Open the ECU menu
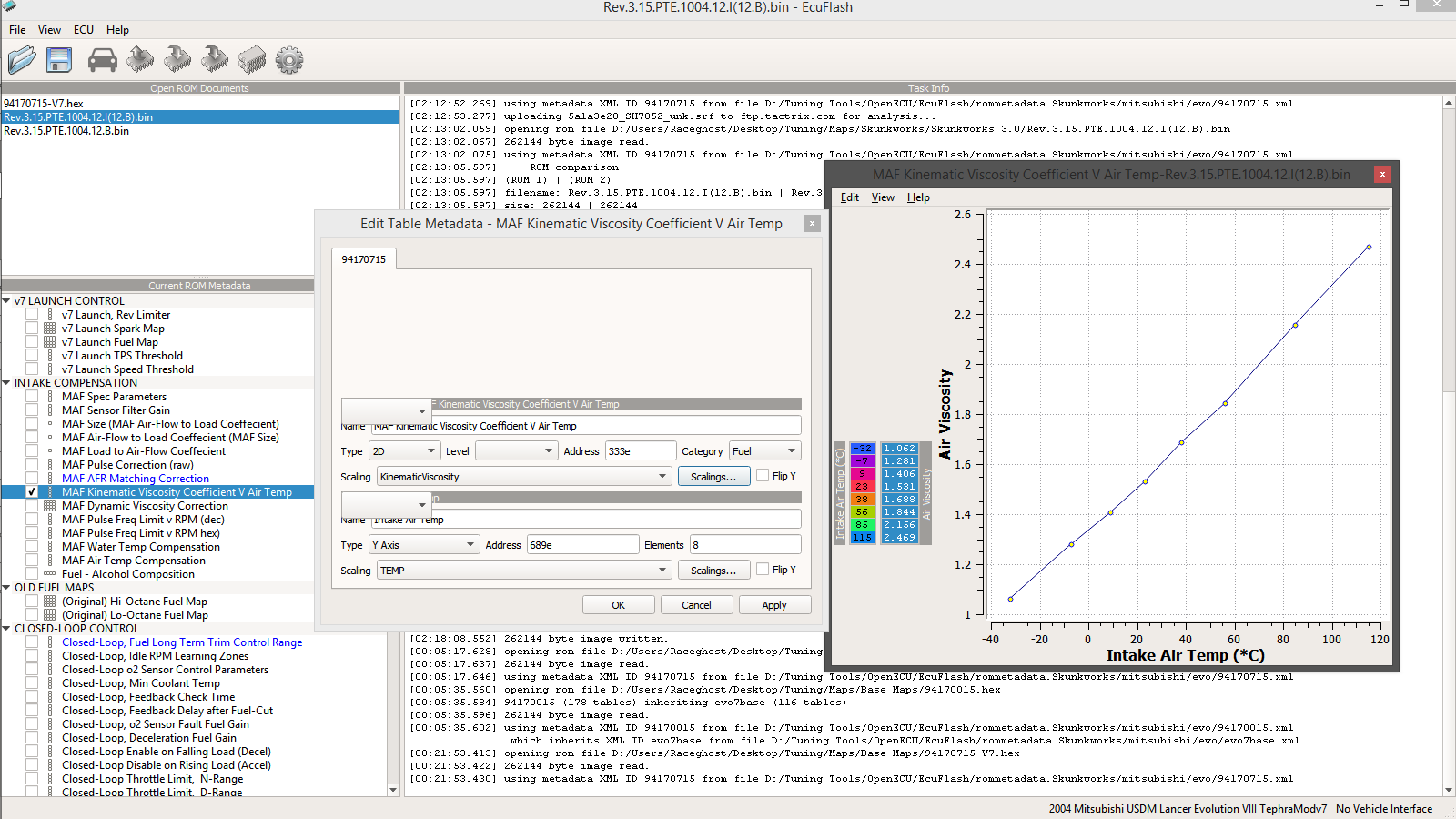This screenshot has width=1456, height=819. point(83,30)
